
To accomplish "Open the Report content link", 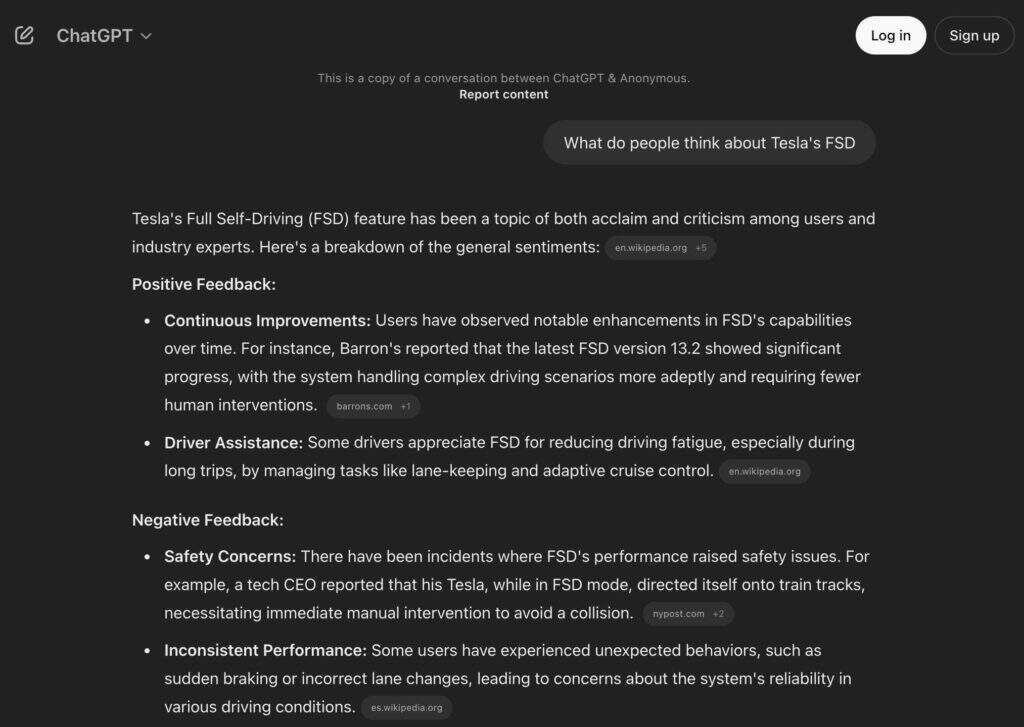I will click(503, 94).
